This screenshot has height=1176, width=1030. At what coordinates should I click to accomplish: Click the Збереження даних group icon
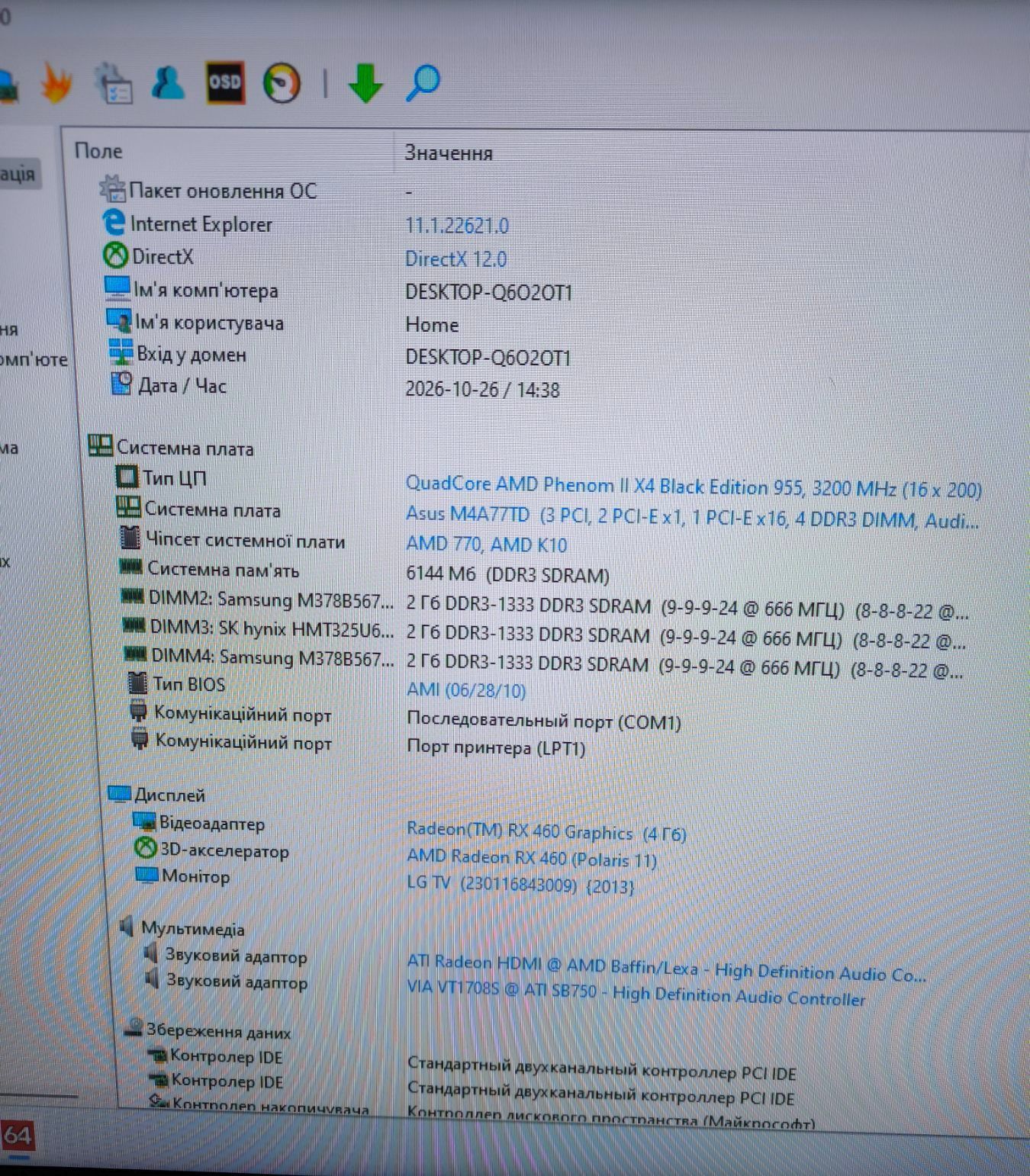pos(134,1028)
